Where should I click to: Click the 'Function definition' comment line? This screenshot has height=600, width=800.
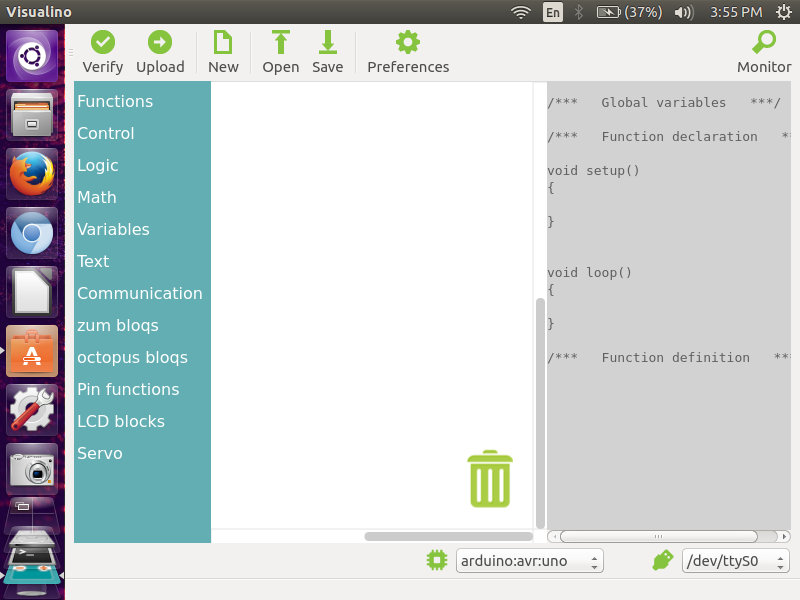tap(669, 358)
